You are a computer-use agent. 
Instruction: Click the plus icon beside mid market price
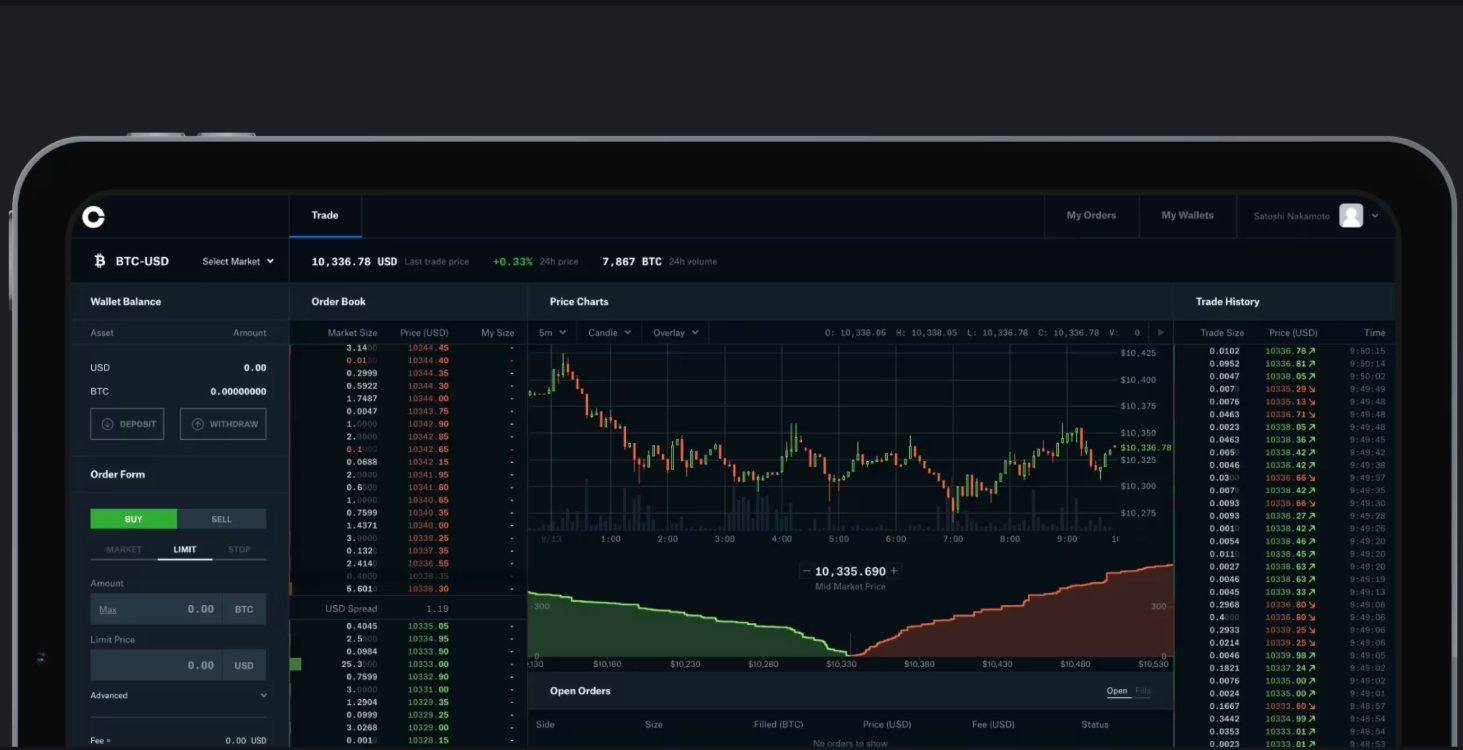tap(894, 571)
